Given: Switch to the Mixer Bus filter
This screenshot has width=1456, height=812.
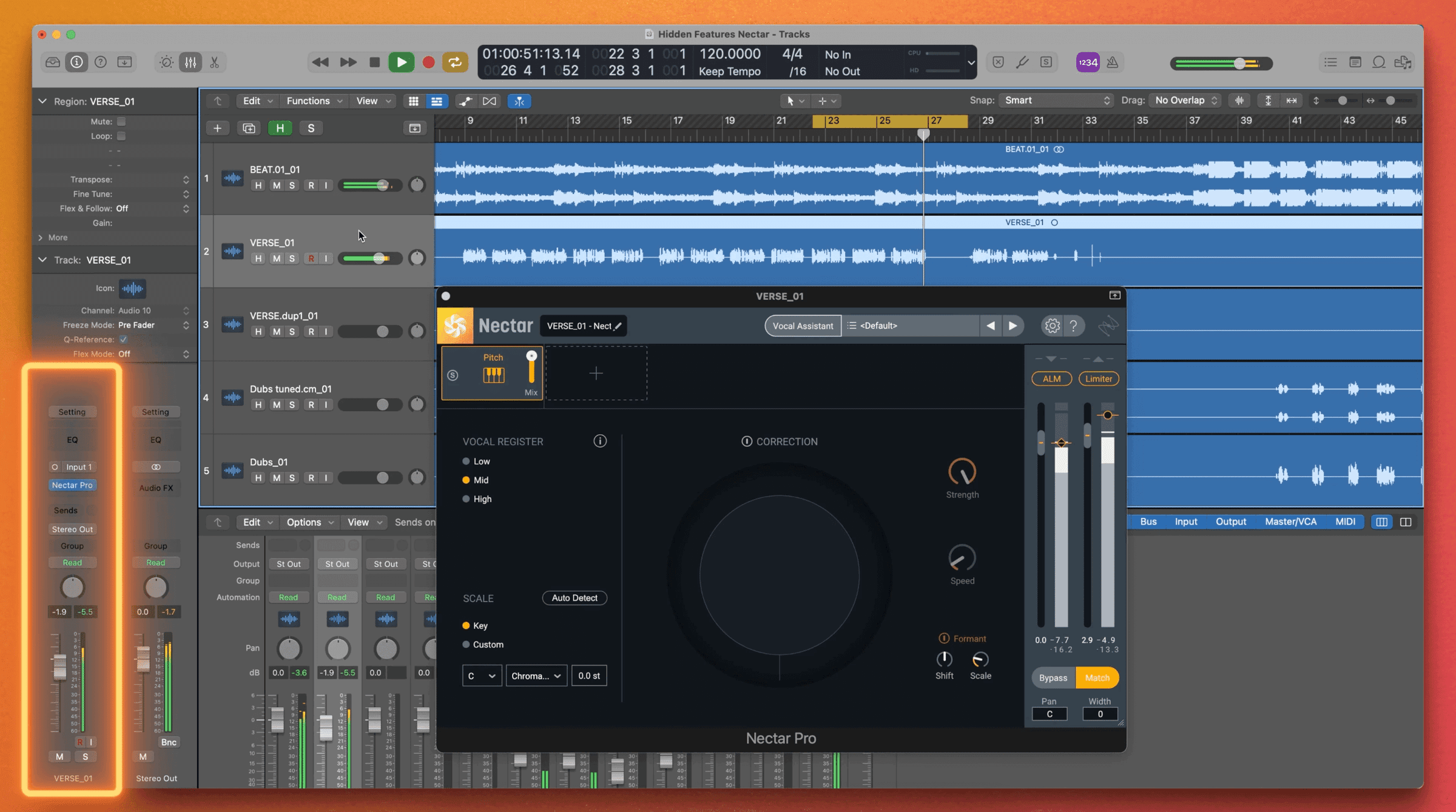Looking at the screenshot, I should click(1148, 522).
